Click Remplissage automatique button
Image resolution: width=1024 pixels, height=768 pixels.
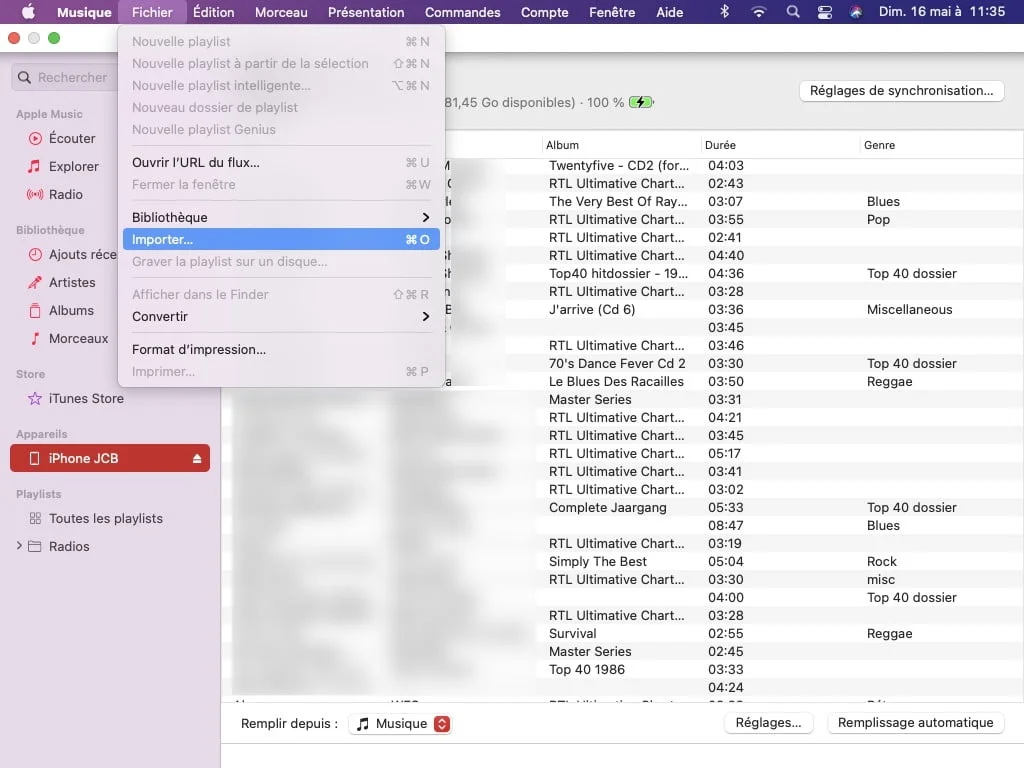(x=915, y=723)
